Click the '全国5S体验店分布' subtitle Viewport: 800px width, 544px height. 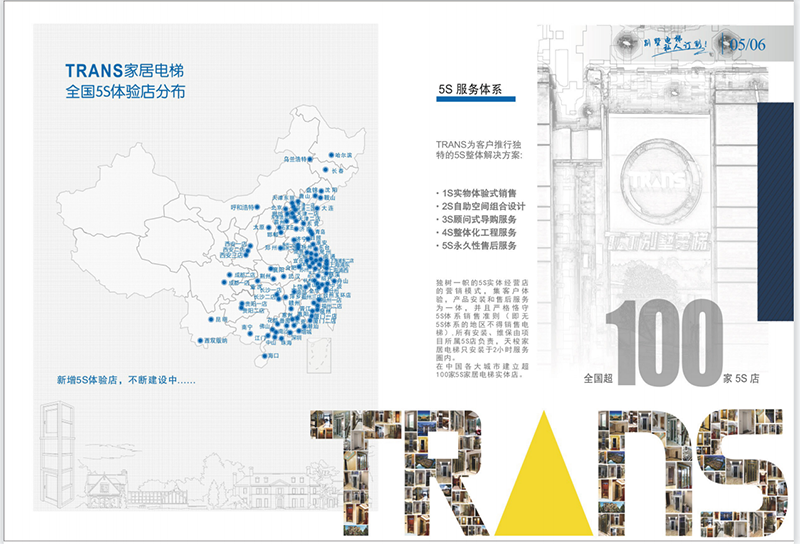pyautogui.click(x=126, y=92)
